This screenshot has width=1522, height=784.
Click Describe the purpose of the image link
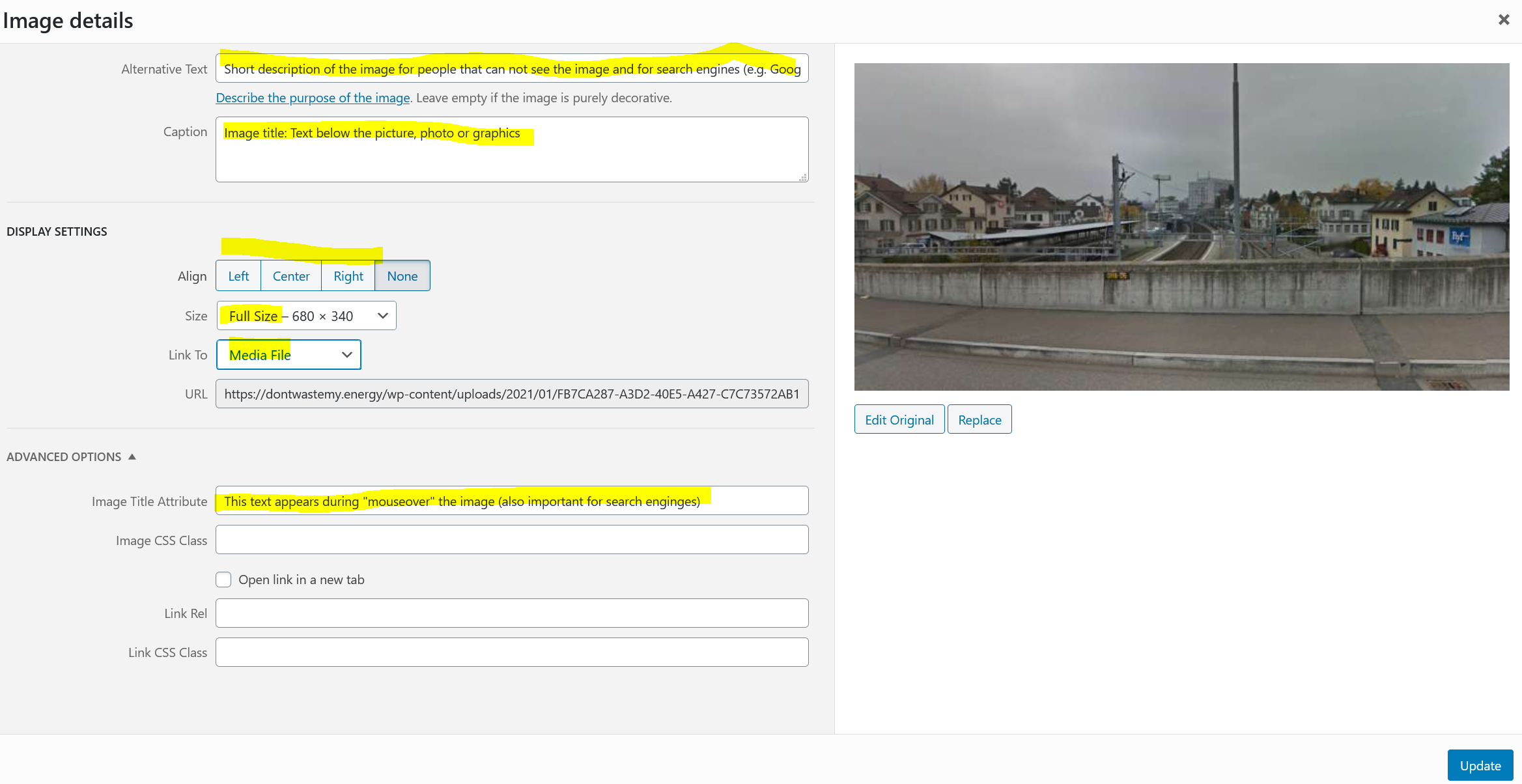point(313,98)
